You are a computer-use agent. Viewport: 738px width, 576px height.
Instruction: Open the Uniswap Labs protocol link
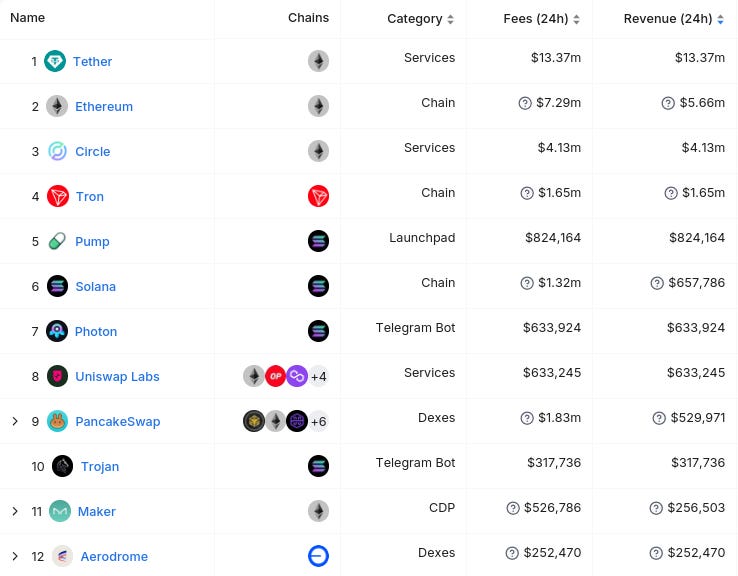click(117, 376)
